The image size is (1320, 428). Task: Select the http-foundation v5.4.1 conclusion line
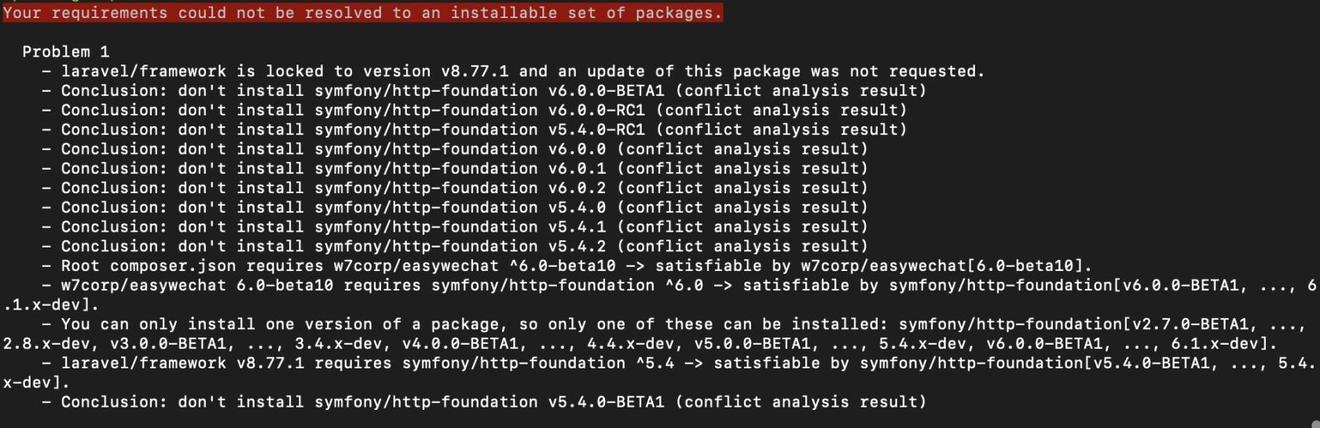coord(464,226)
